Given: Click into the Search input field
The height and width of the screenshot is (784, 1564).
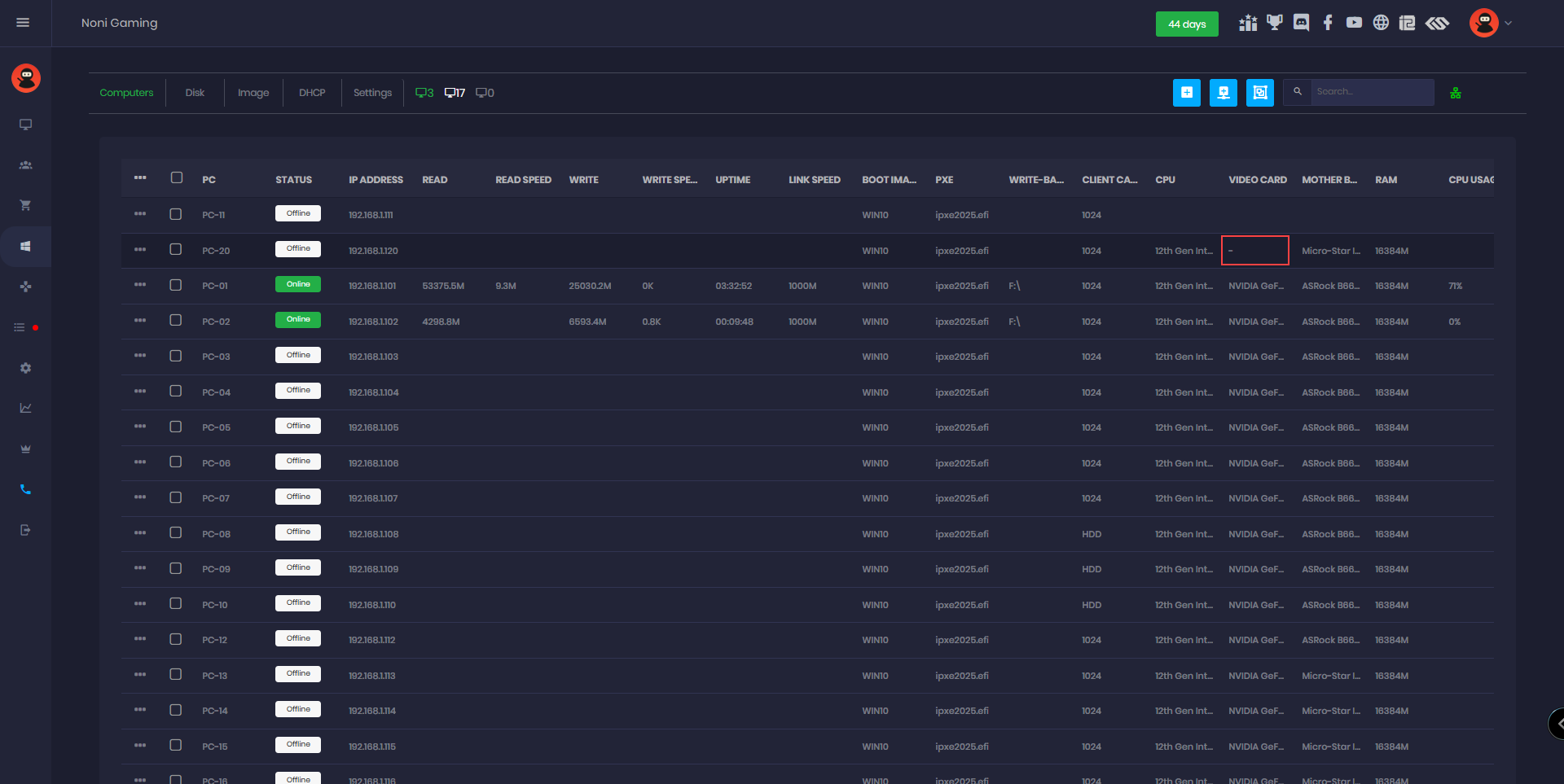Looking at the screenshot, I should [x=1372, y=92].
